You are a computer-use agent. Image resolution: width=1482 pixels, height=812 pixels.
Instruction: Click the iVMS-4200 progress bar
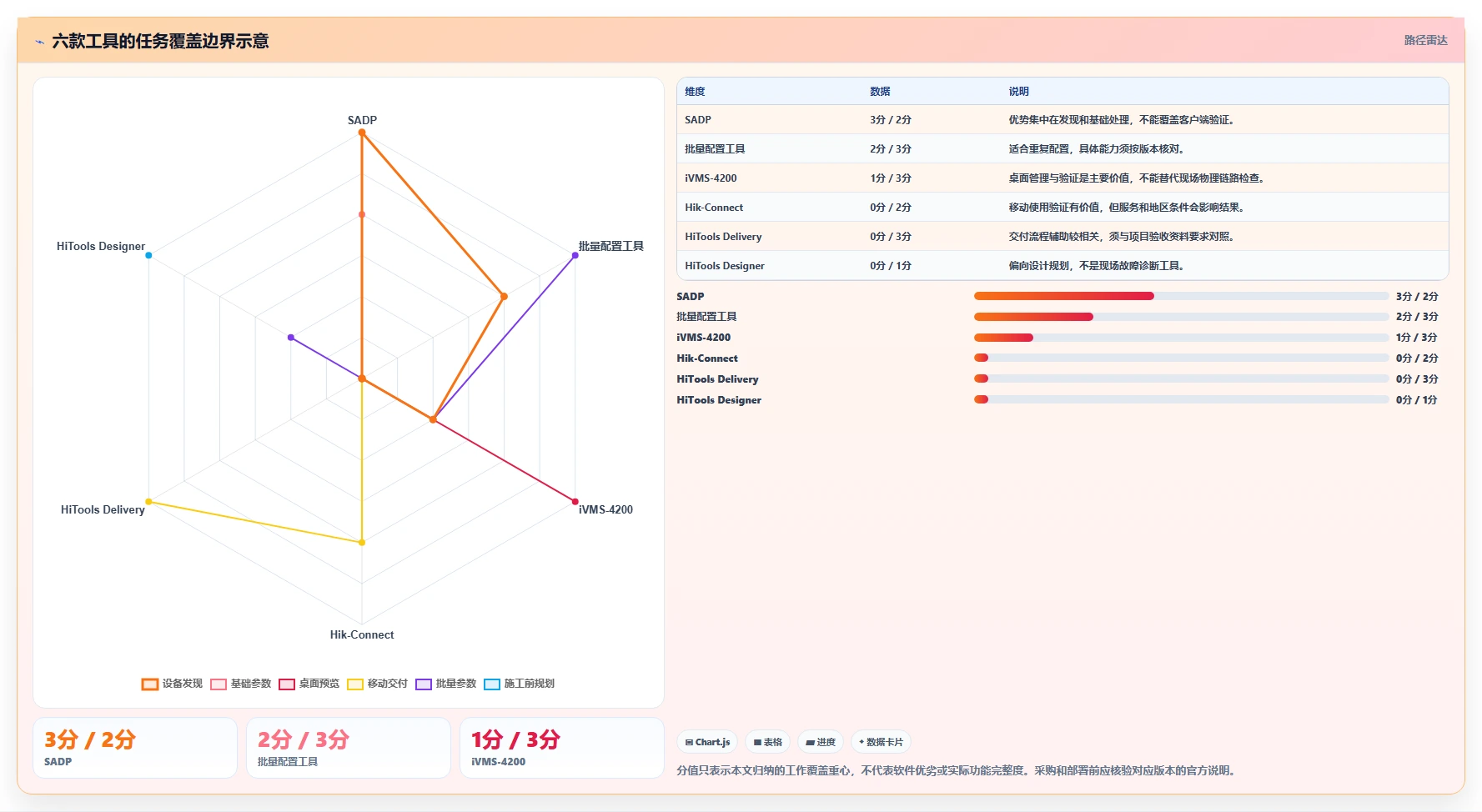click(x=1181, y=338)
